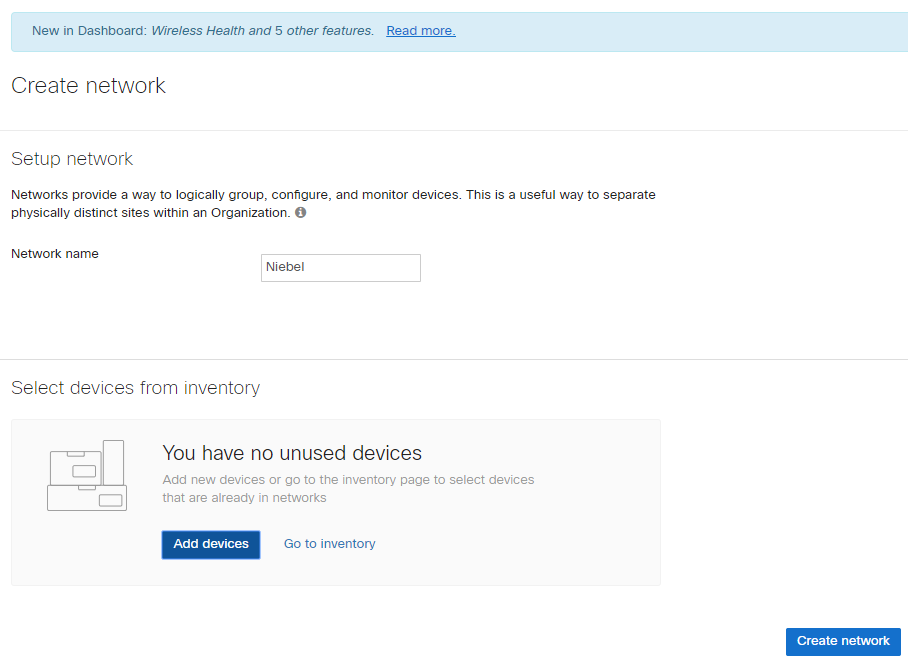Click the "Network name" field label
The image size is (908, 668).
[55, 254]
